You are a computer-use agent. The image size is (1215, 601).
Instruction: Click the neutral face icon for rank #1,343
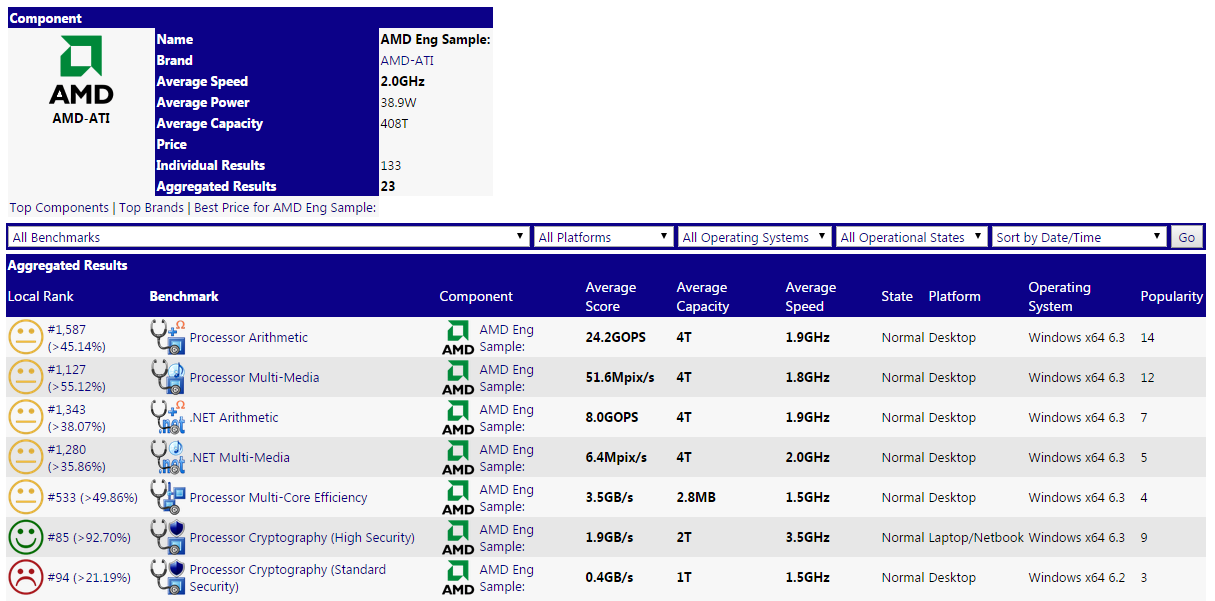(x=26, y=417)
